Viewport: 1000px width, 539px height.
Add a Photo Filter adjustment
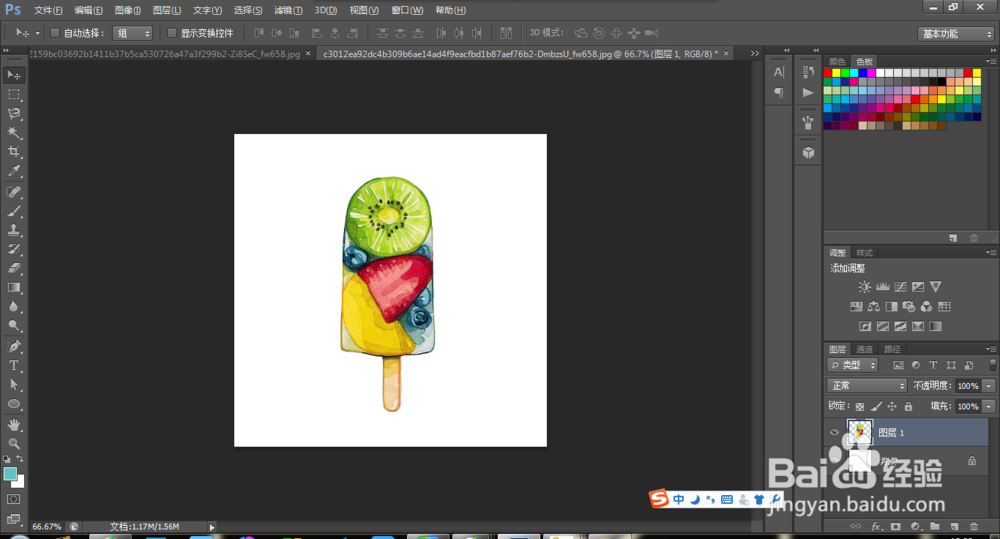(x=909, y=307)
